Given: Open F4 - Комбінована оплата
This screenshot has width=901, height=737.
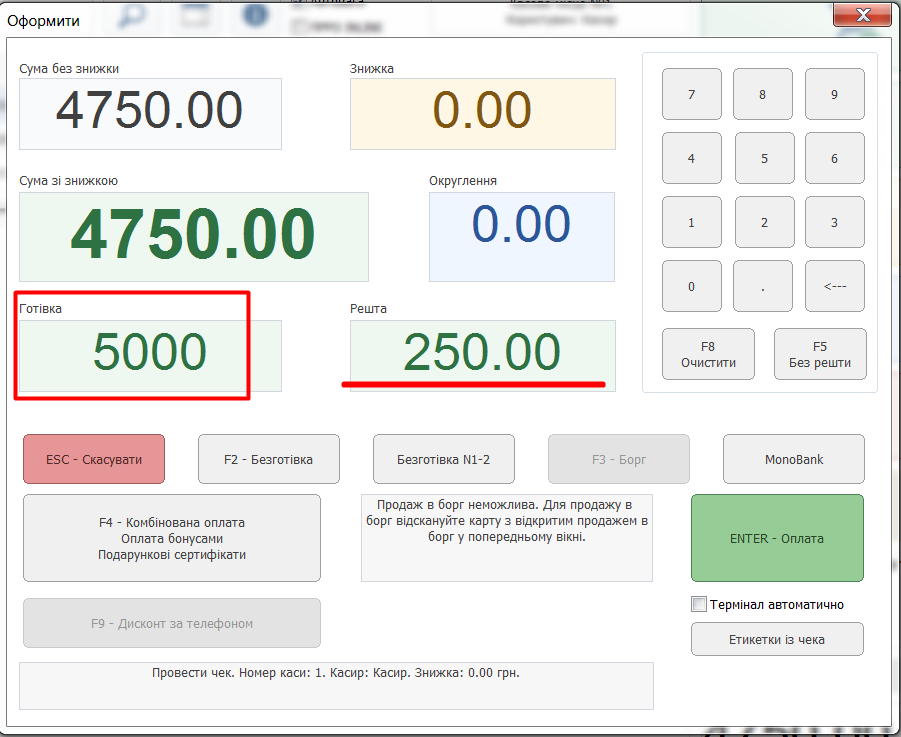Looking at the screenshot, I should (x=172, y=538).
